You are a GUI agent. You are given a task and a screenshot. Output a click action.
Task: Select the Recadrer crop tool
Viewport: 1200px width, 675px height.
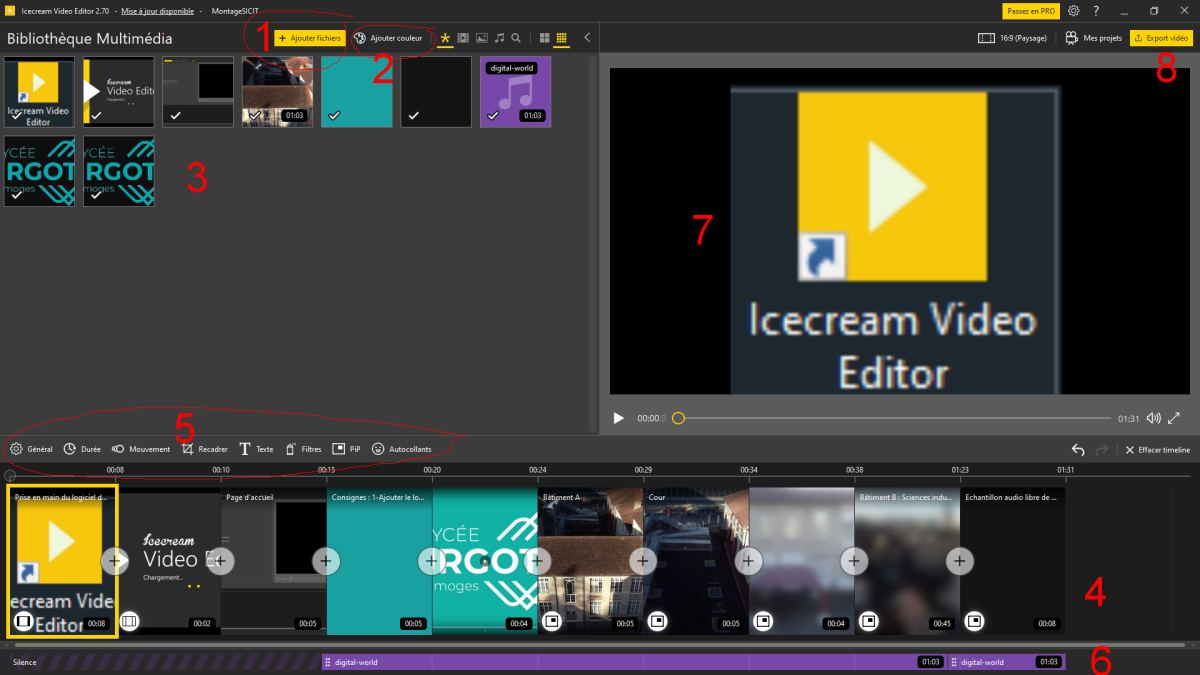coord(204,449)
